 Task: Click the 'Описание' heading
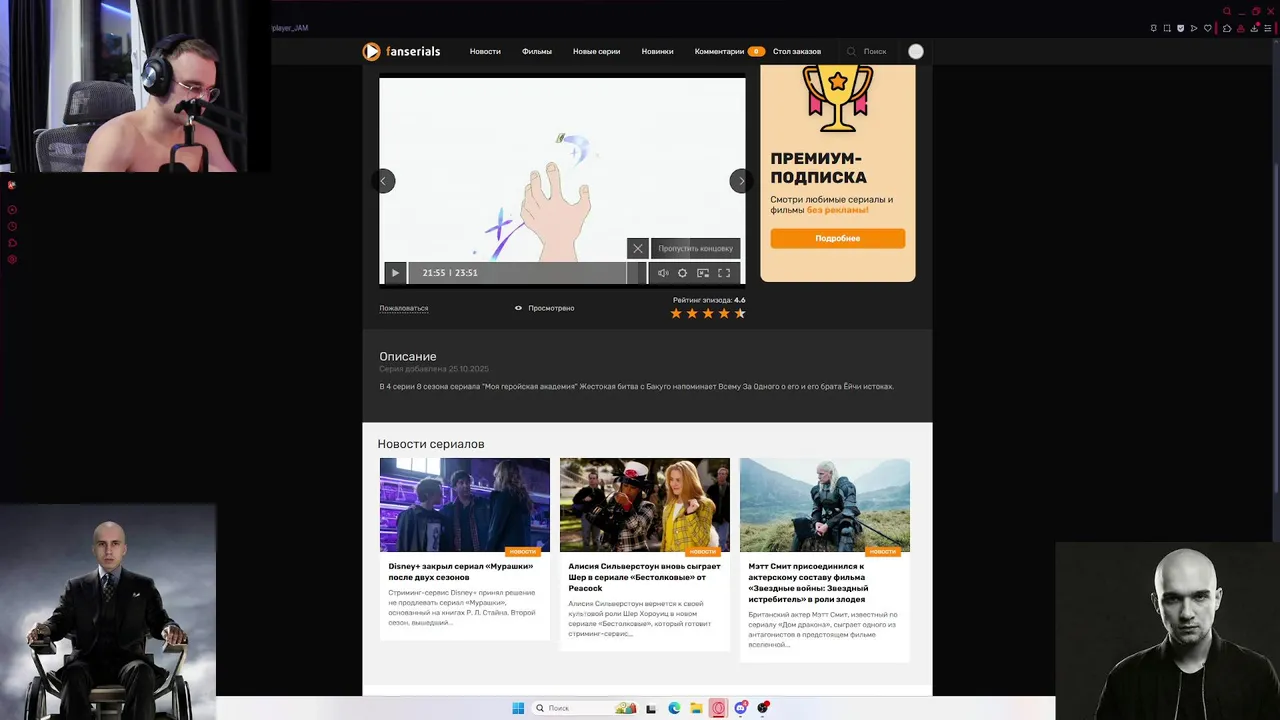pyautogui.click(x=408, y=357)
